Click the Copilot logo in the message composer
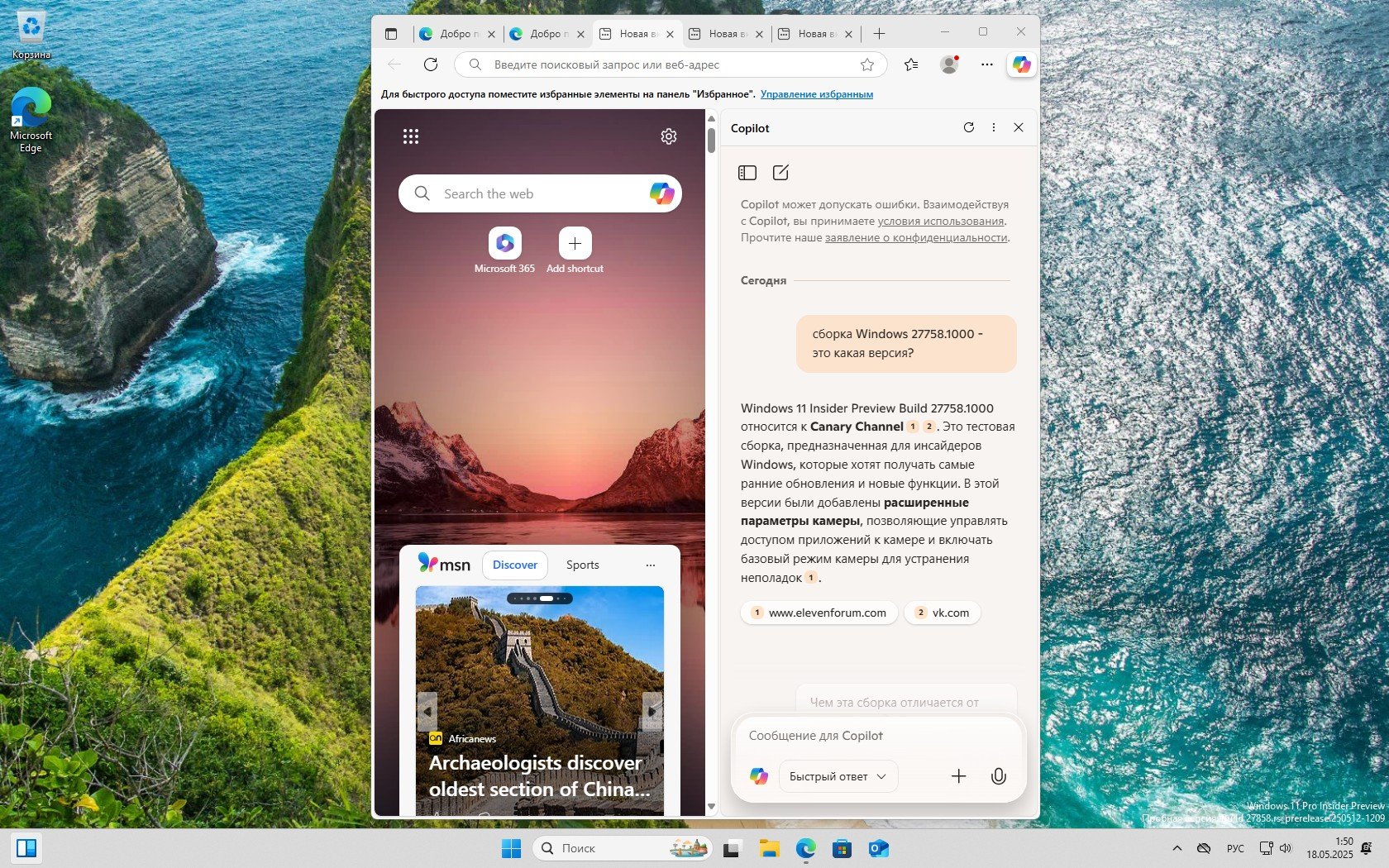Image resolution: width=1389 pixels, height=868 pixels. [x=759, y=776]
